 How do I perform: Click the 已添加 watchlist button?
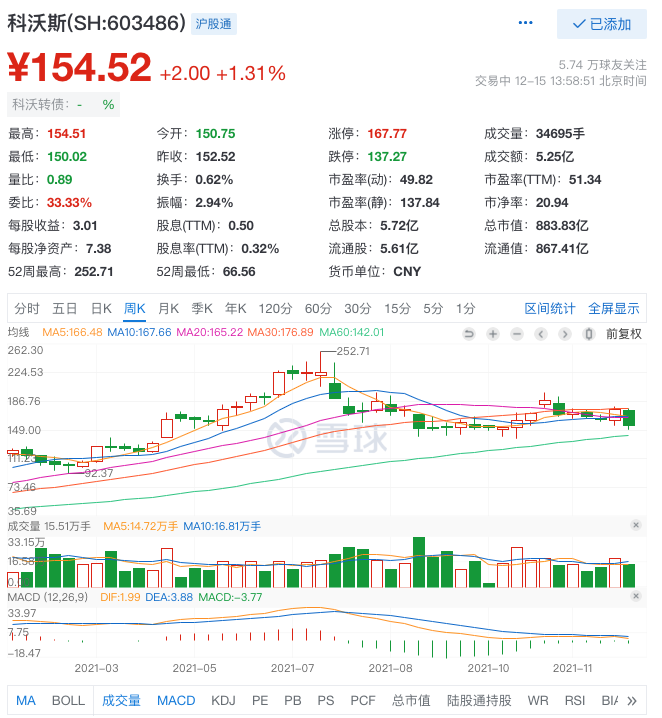tap(602, 24)
